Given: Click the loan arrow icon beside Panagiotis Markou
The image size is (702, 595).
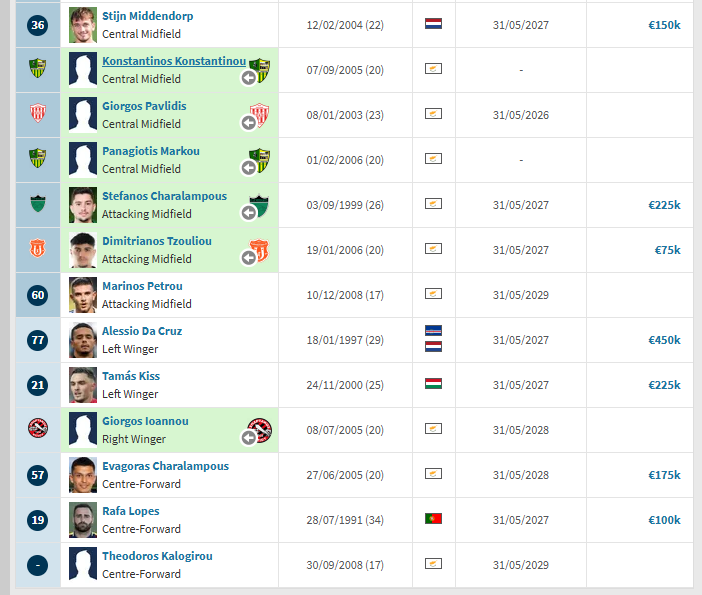Looking at the screenshot, I should pyautogui.click(x=248, y=168).
